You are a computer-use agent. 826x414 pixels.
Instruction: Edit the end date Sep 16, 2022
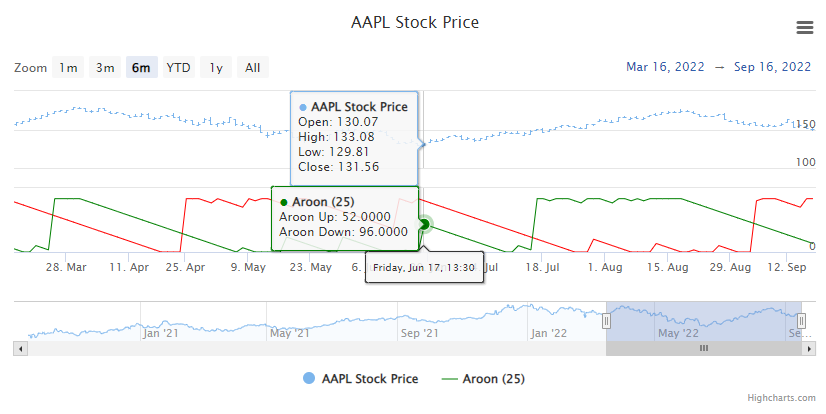pyautogui.click(x=772, y=67)
